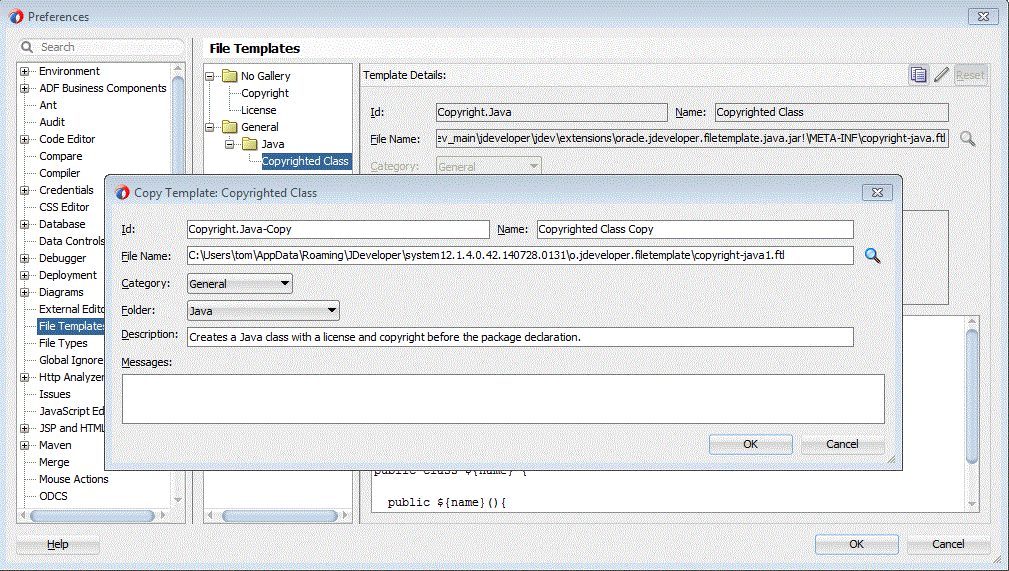
Task: Select Issues in the preferences list
Action: coord(55,394)
